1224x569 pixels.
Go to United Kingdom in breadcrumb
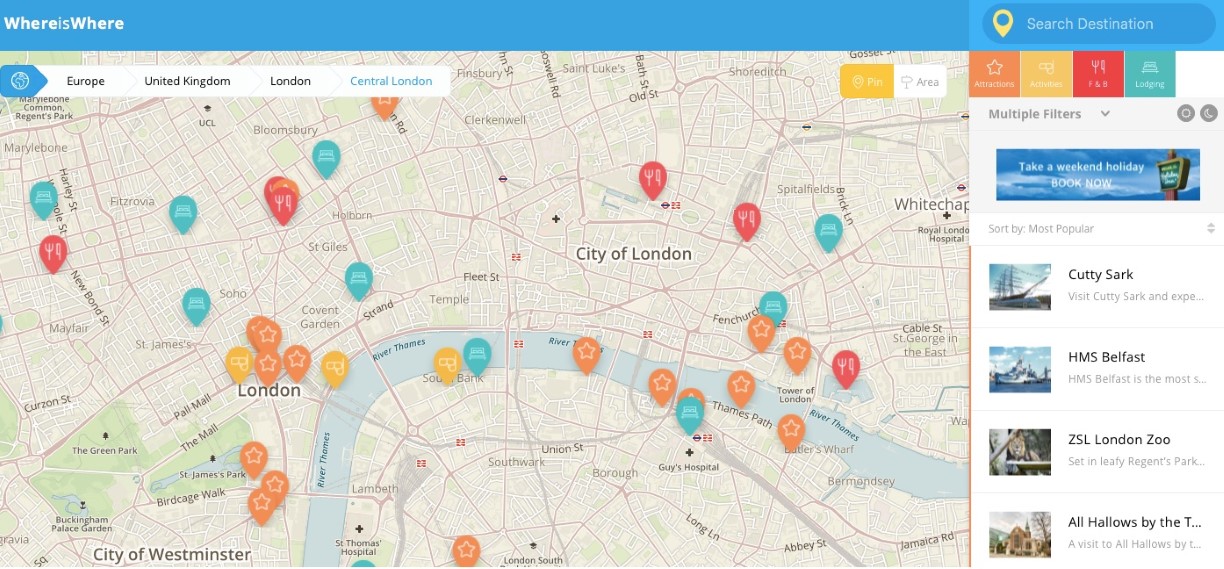coord(187,81)
